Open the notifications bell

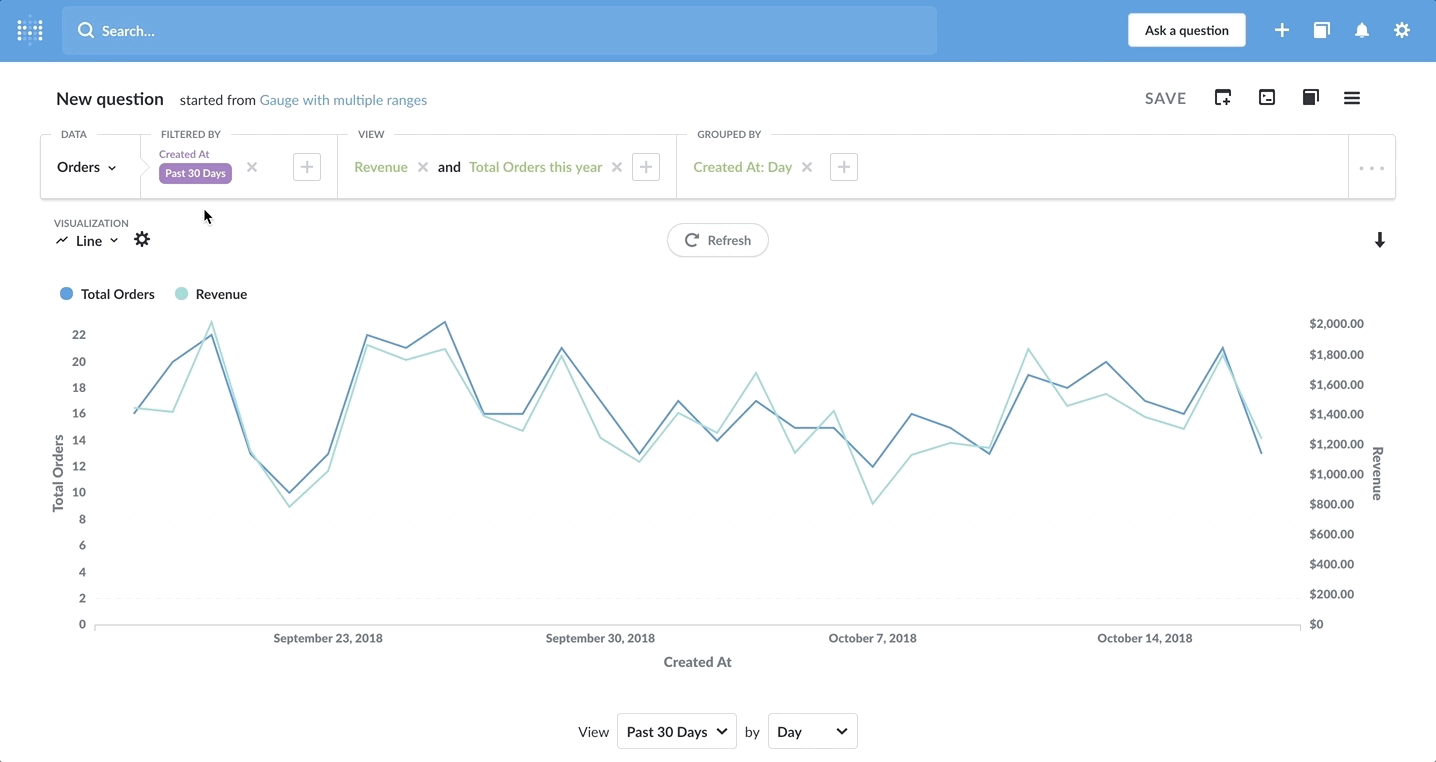tap(1362, 31)
